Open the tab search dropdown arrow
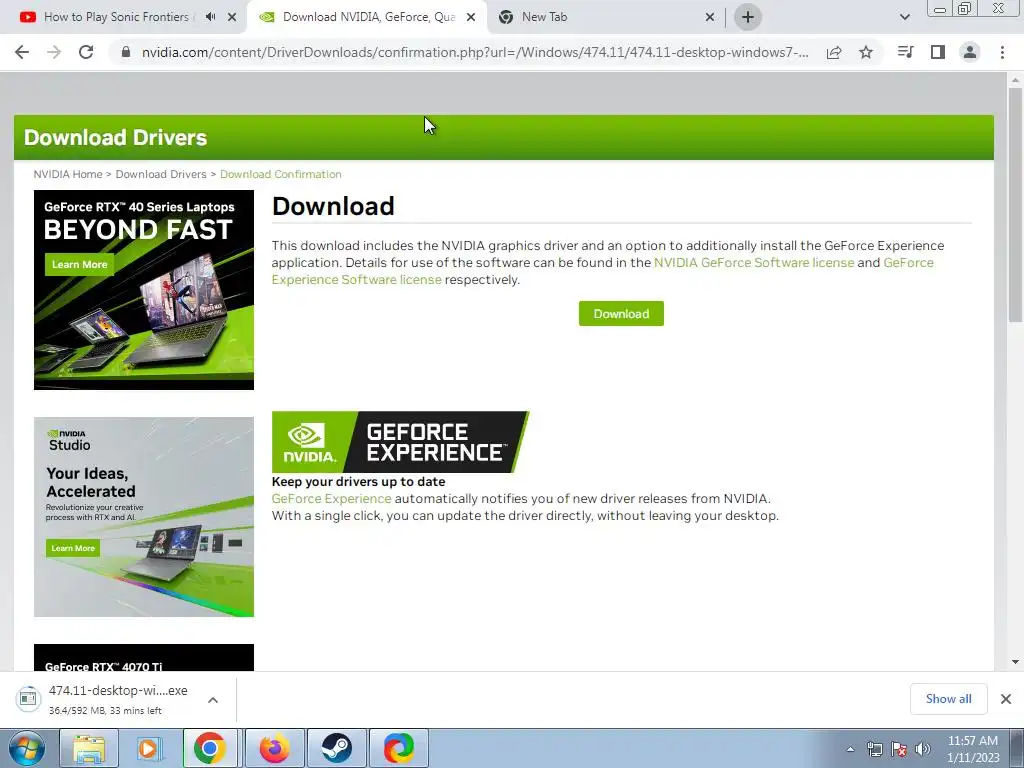The width and height of the screenshot is (1024, 768). click(x=904, y=17)
